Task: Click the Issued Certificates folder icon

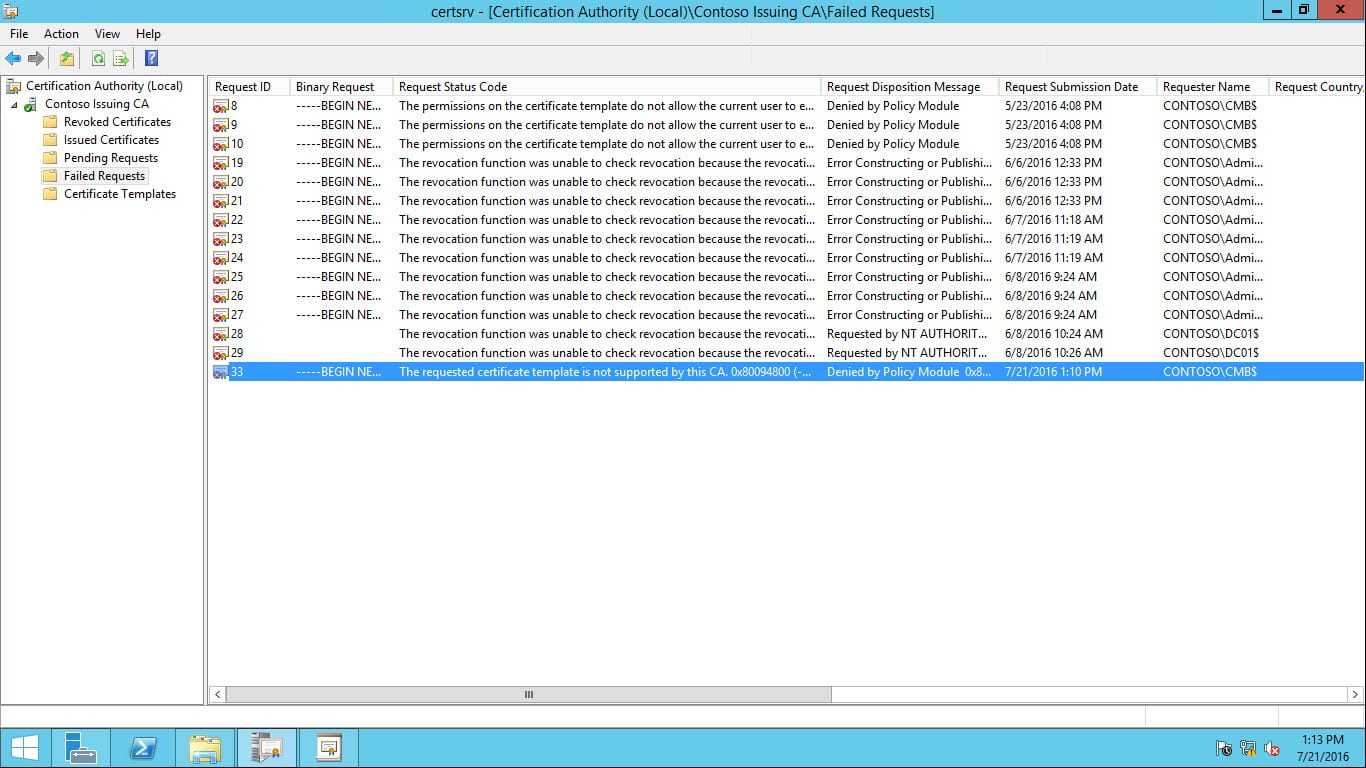Action: tap(50, 140)
